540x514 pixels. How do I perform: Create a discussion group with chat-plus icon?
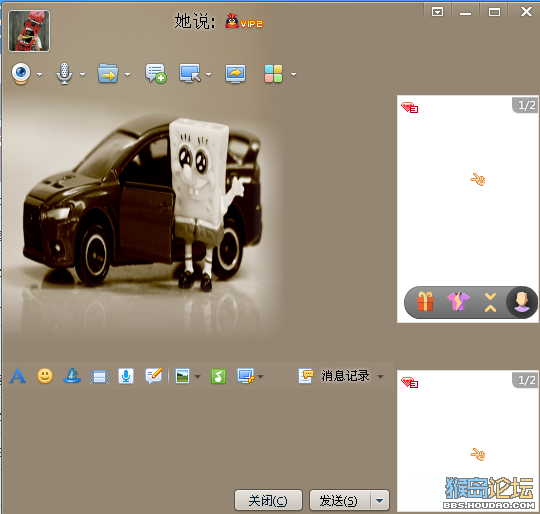point(156,73)
